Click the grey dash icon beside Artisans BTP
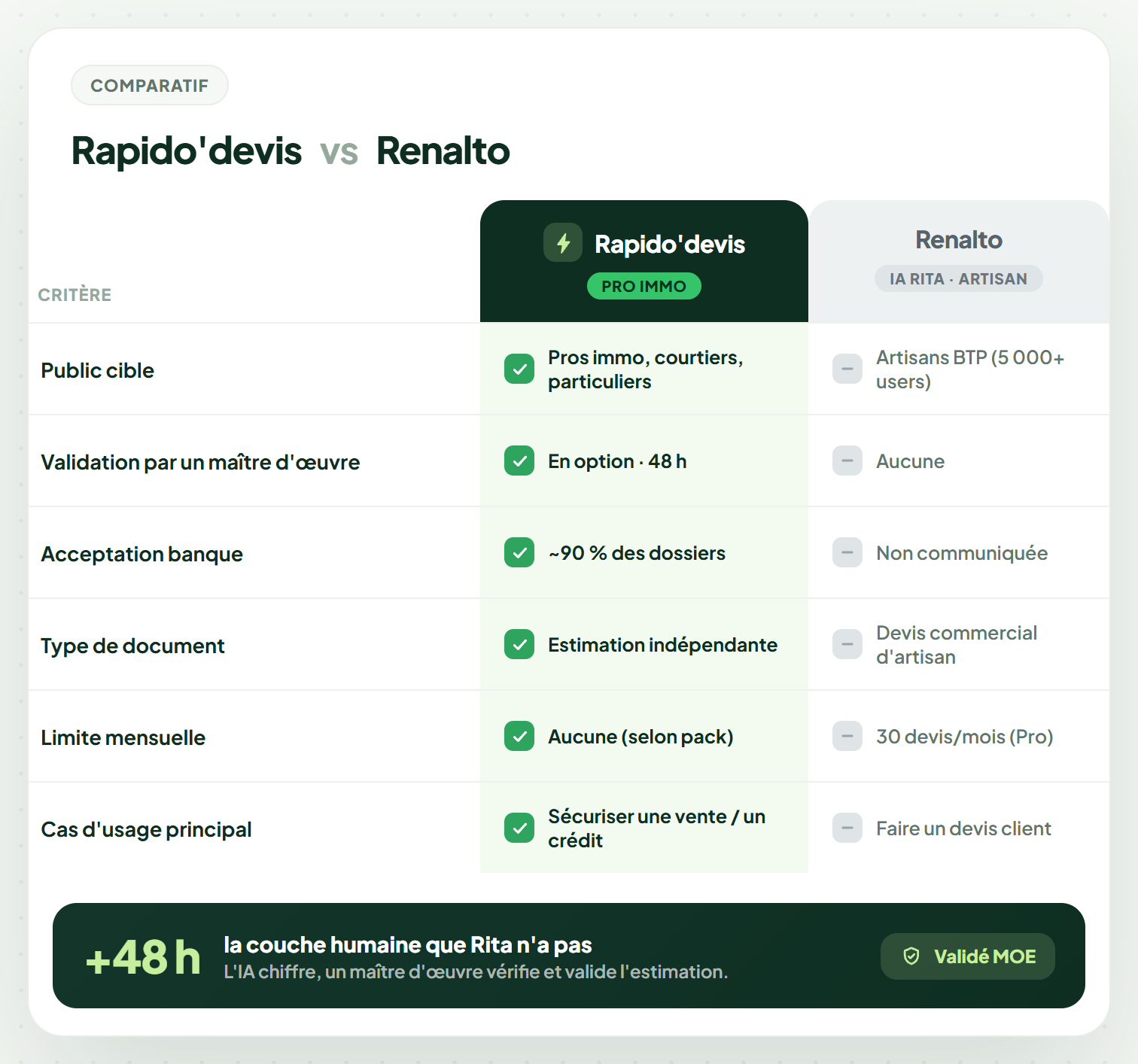The width and height of the screenshot is (1138, 1064). [847, 369]
